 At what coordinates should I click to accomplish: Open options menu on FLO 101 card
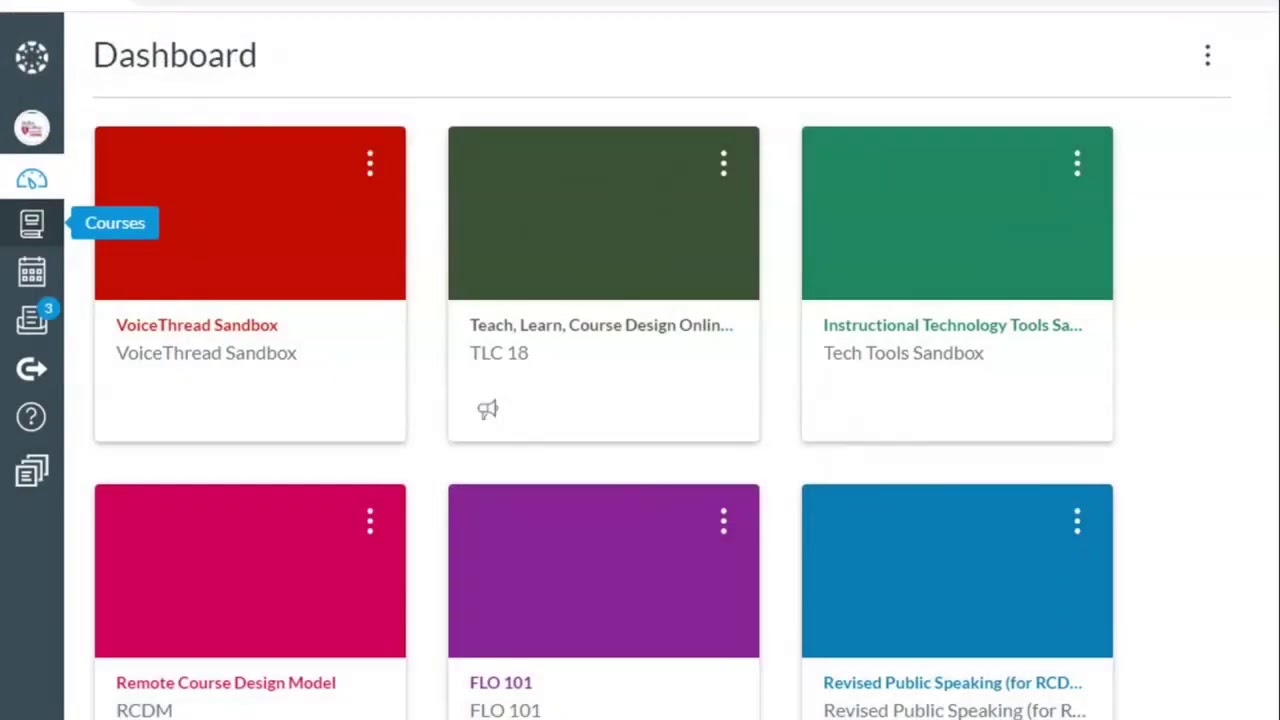point(723,521)
